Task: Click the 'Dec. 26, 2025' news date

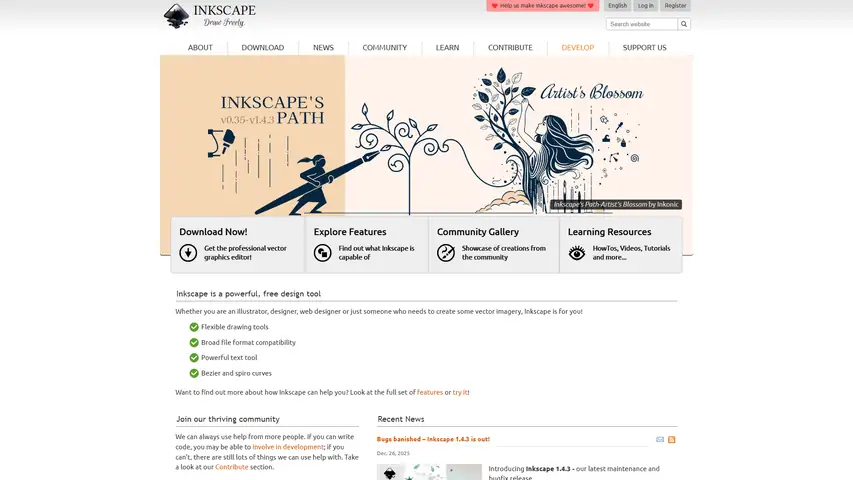Action: pyautogui.click(x=393, y=453)
